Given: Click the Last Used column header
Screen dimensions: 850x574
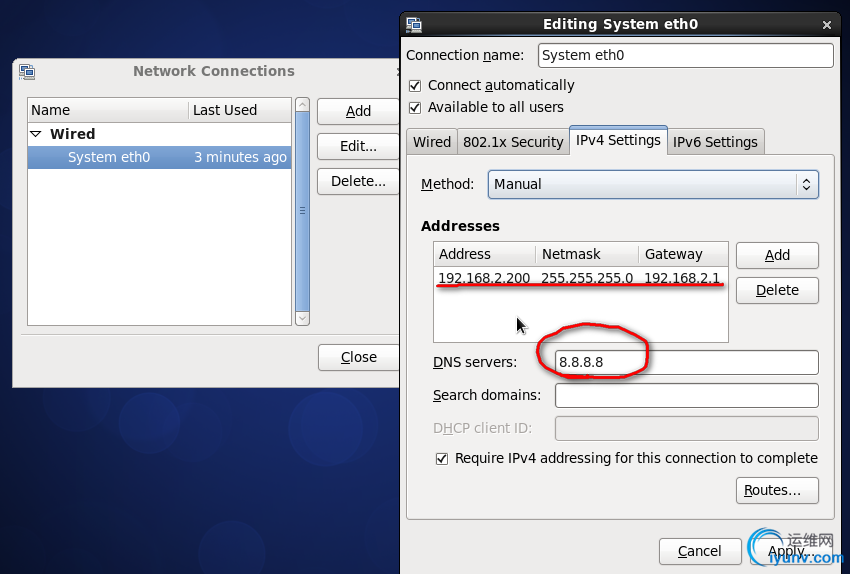Looking at the screenshot, I should coord(240,111).
